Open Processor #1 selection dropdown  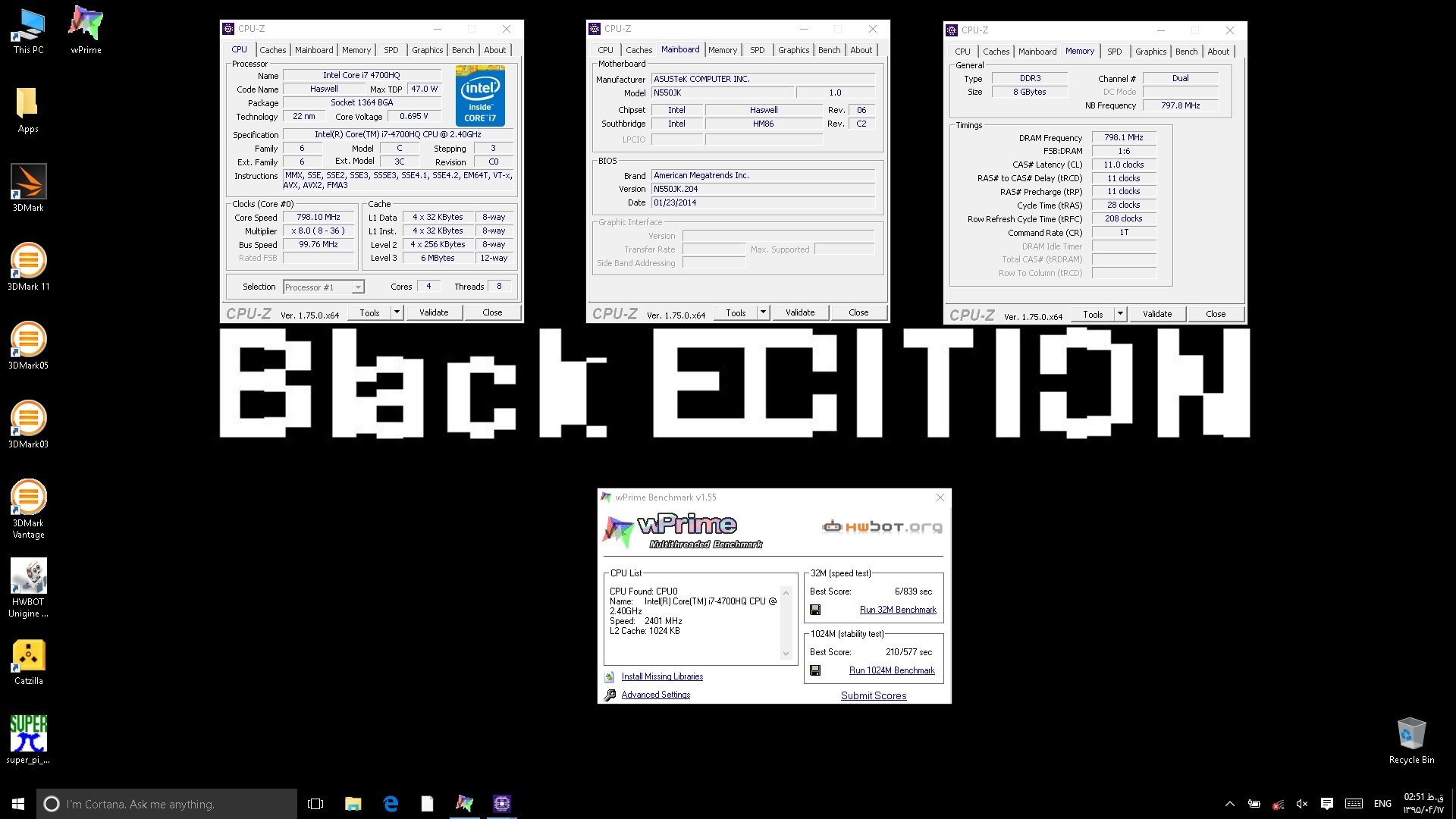tap(324, 287)
